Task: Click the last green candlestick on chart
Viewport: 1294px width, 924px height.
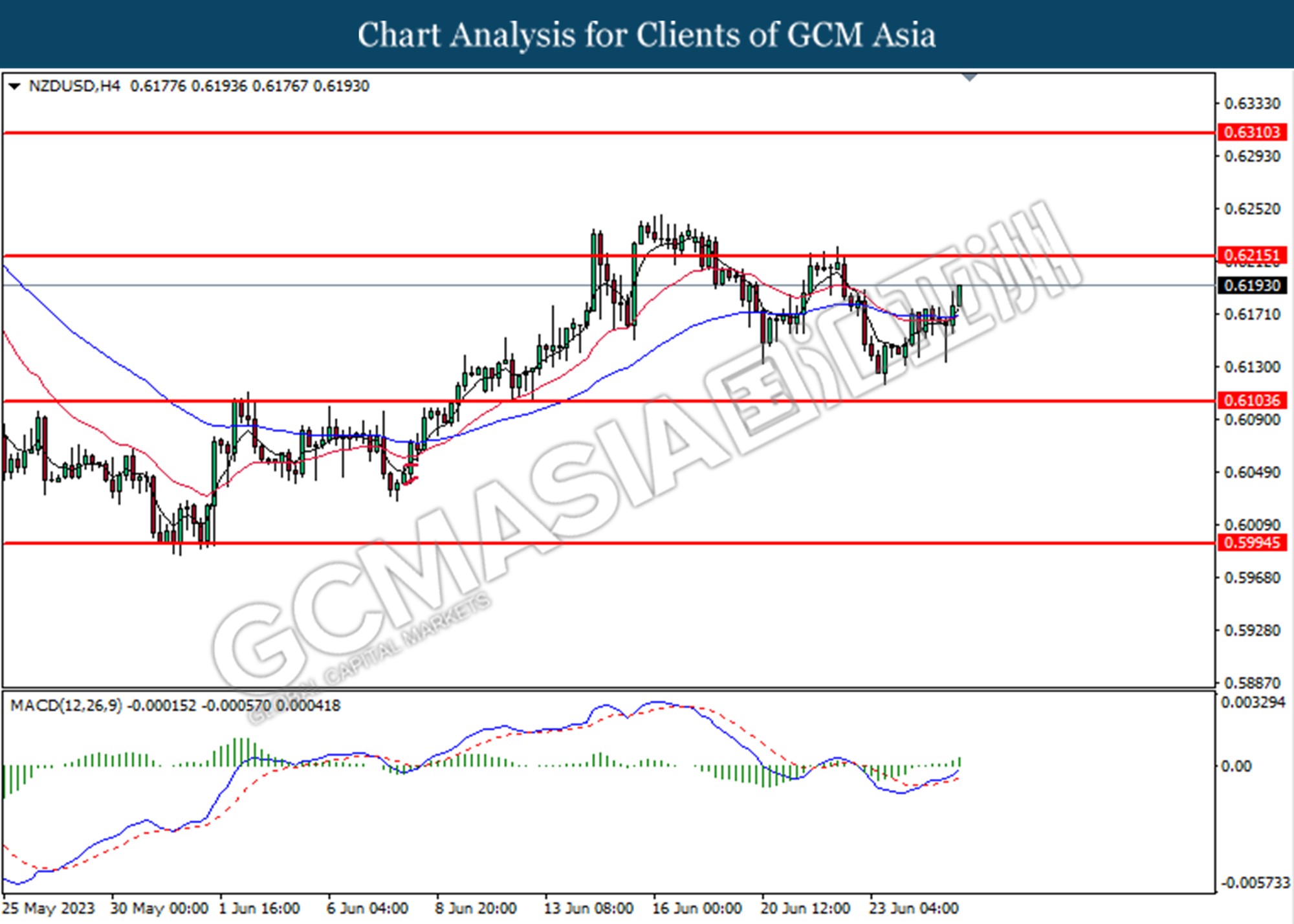Action: click(959, 296)
